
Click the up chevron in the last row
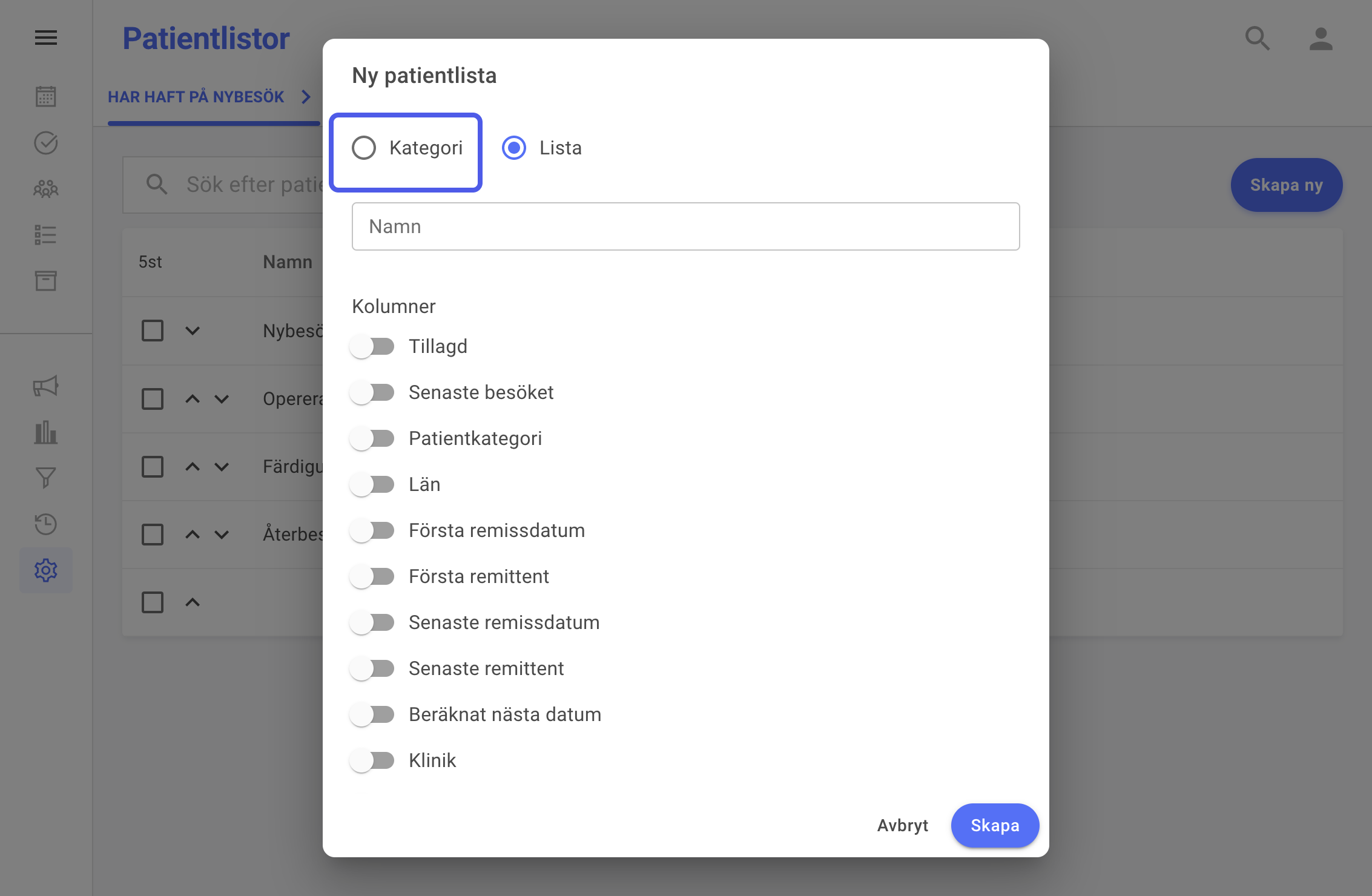193,602
